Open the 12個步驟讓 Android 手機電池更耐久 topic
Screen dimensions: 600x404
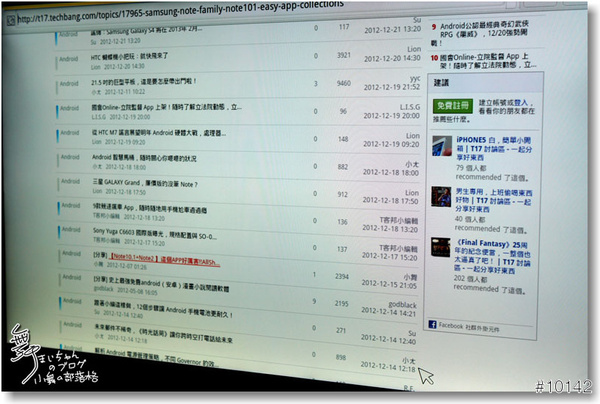coord(164,308)
